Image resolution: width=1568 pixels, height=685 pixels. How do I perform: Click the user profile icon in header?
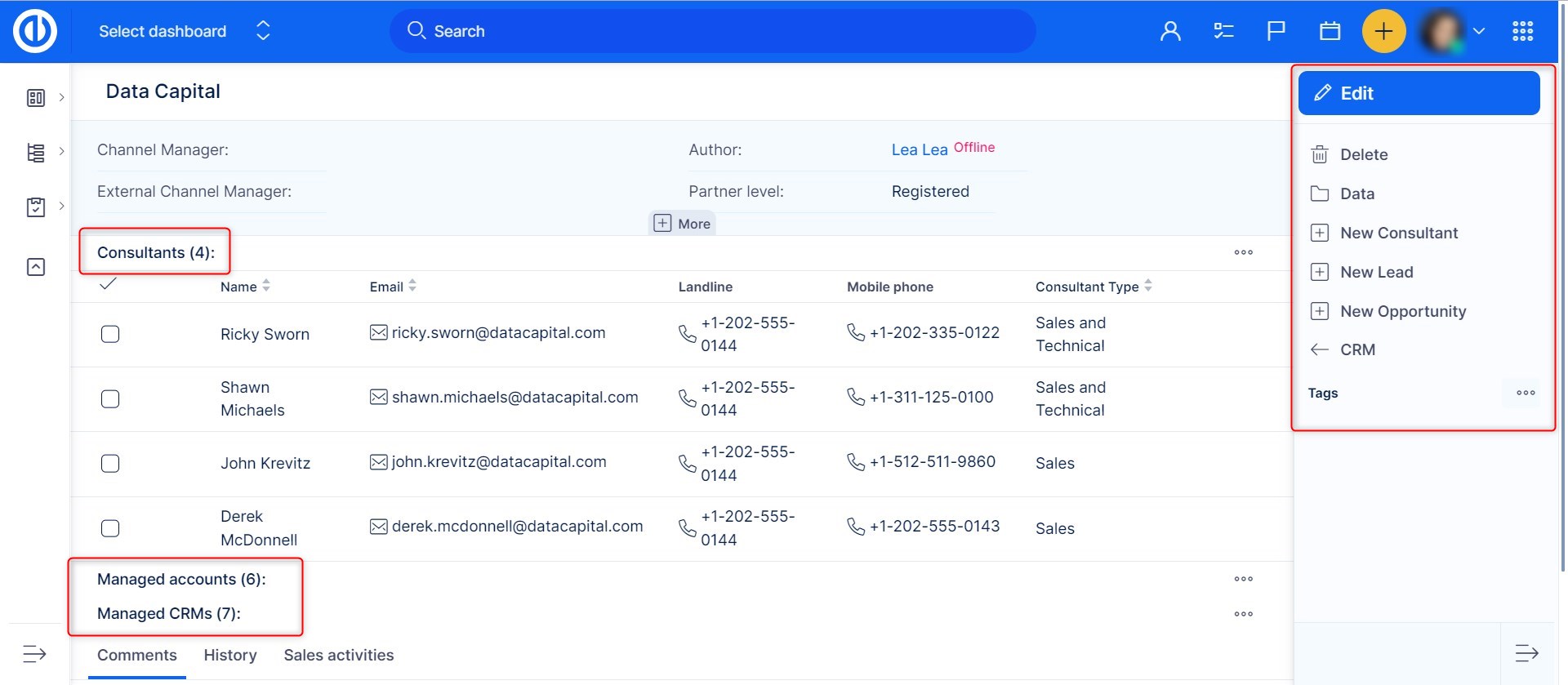point(1170,32)
